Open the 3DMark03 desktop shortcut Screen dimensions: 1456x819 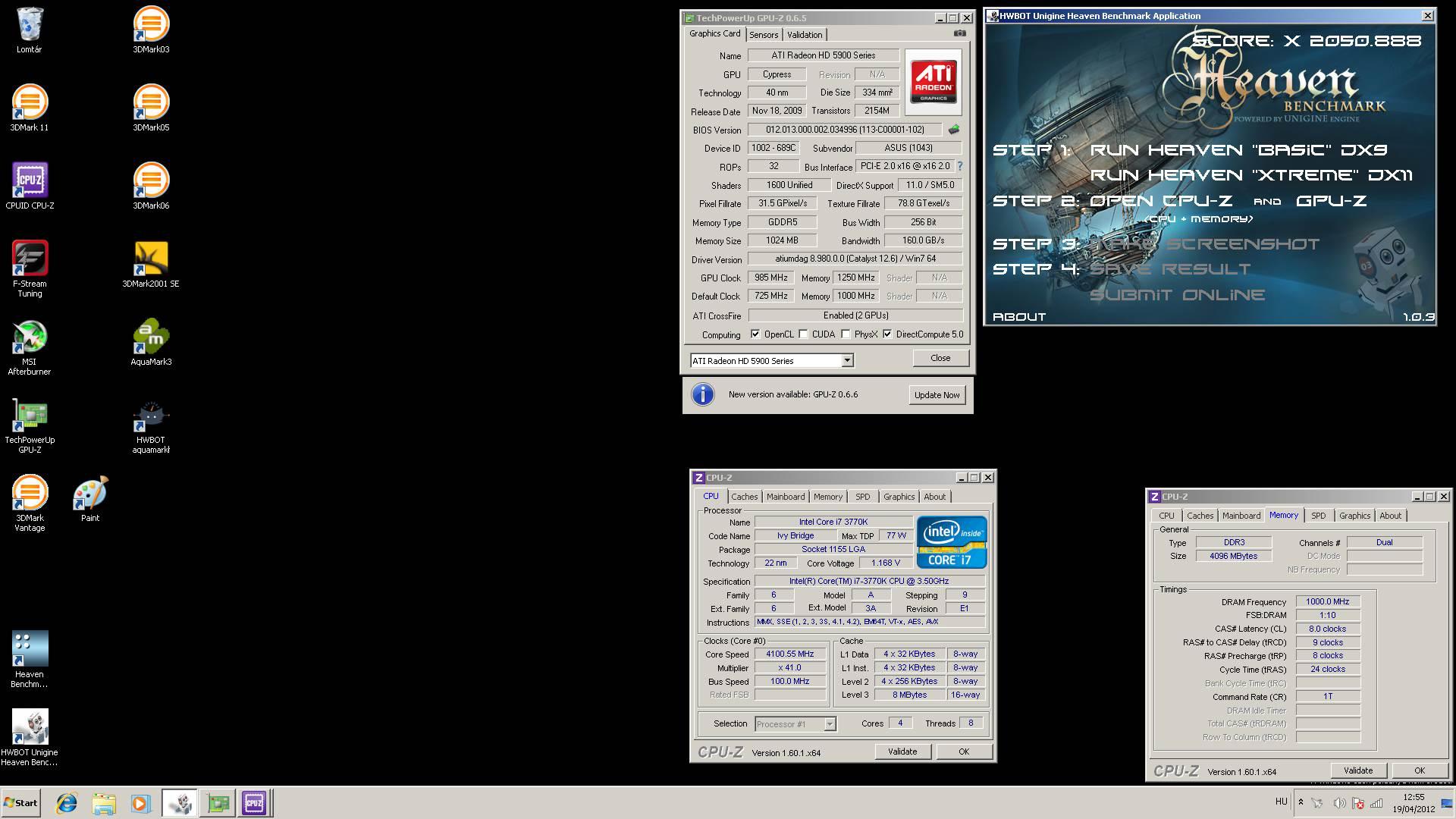click(x=151, y=30)
